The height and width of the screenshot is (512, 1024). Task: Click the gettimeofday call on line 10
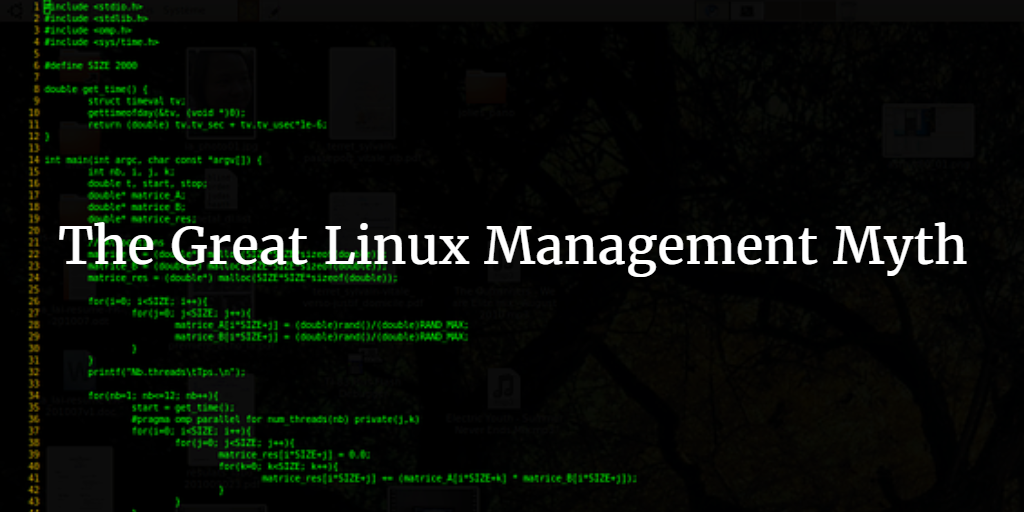[x=167, y=112]
